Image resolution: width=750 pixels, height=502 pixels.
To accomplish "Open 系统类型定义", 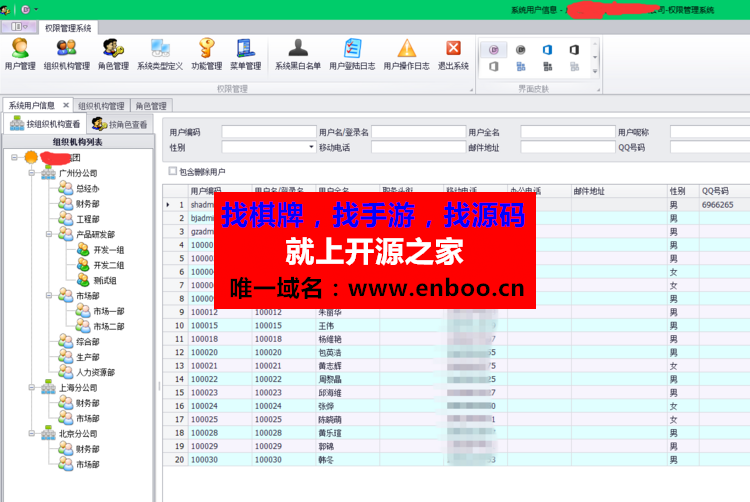I will click(160, 54).
